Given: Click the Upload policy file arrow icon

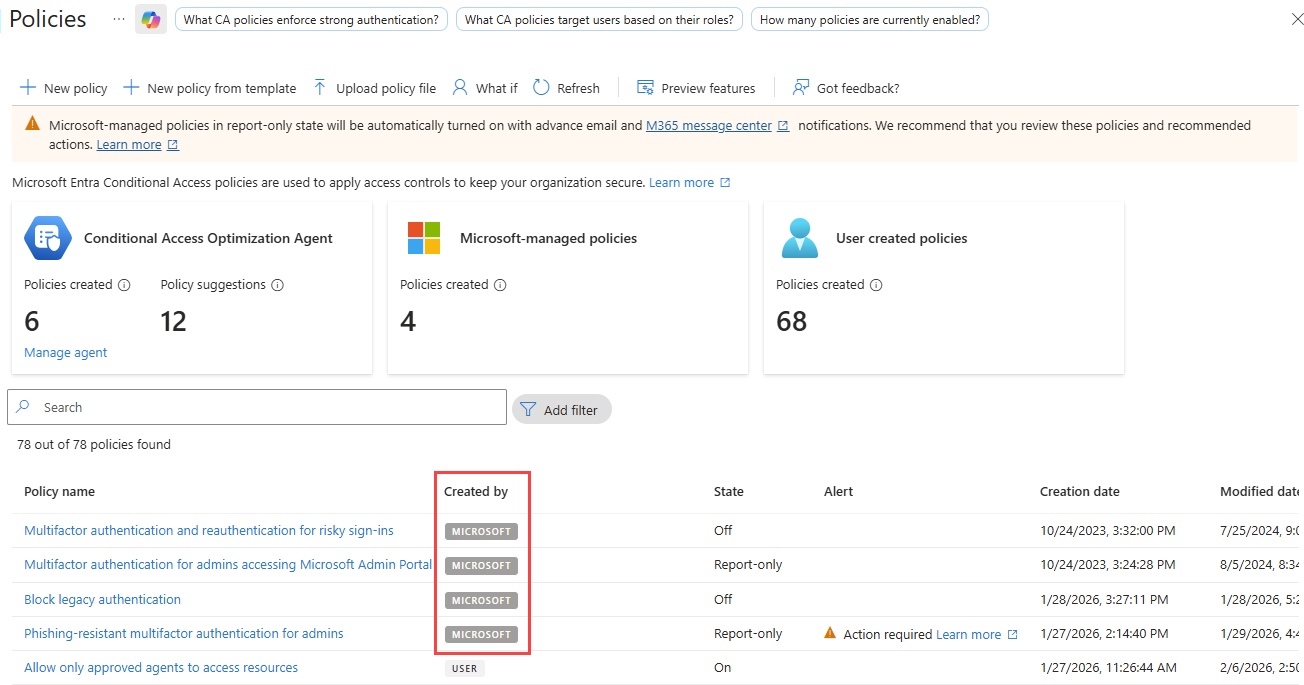Looking at the screenshot, I should 320,88.
